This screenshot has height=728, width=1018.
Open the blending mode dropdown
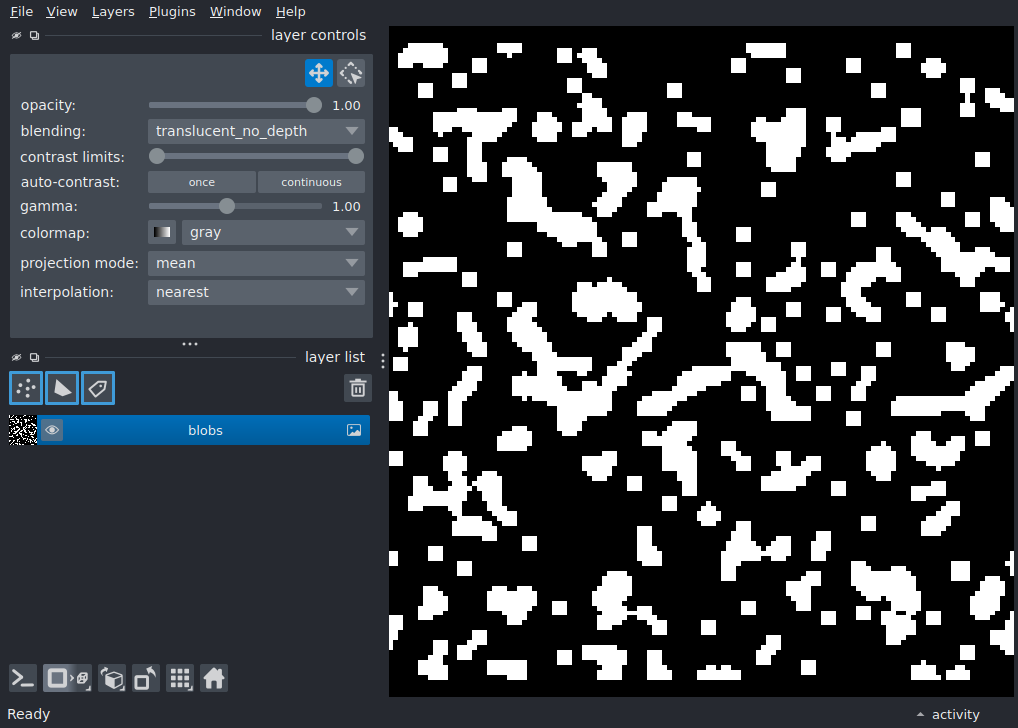[256, 131]
